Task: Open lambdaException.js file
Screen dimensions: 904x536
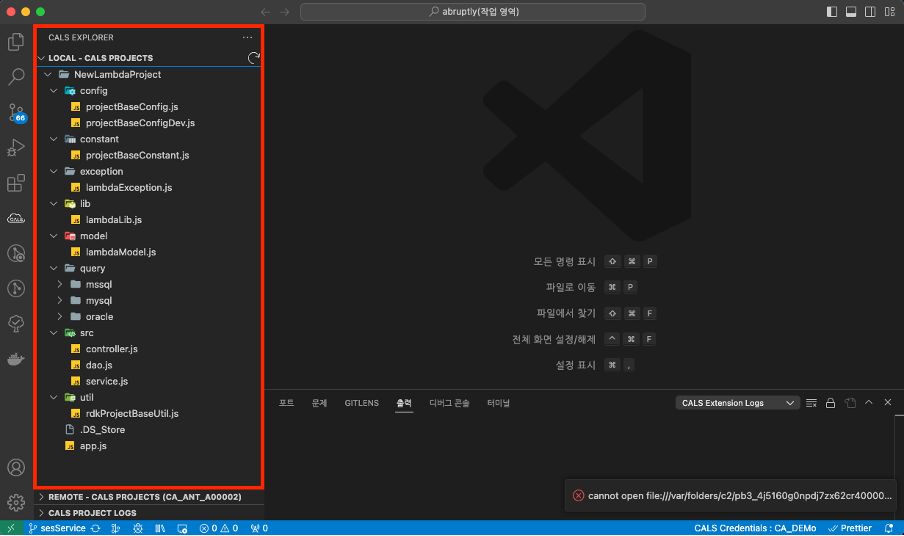Action: (x=129, y=187)
